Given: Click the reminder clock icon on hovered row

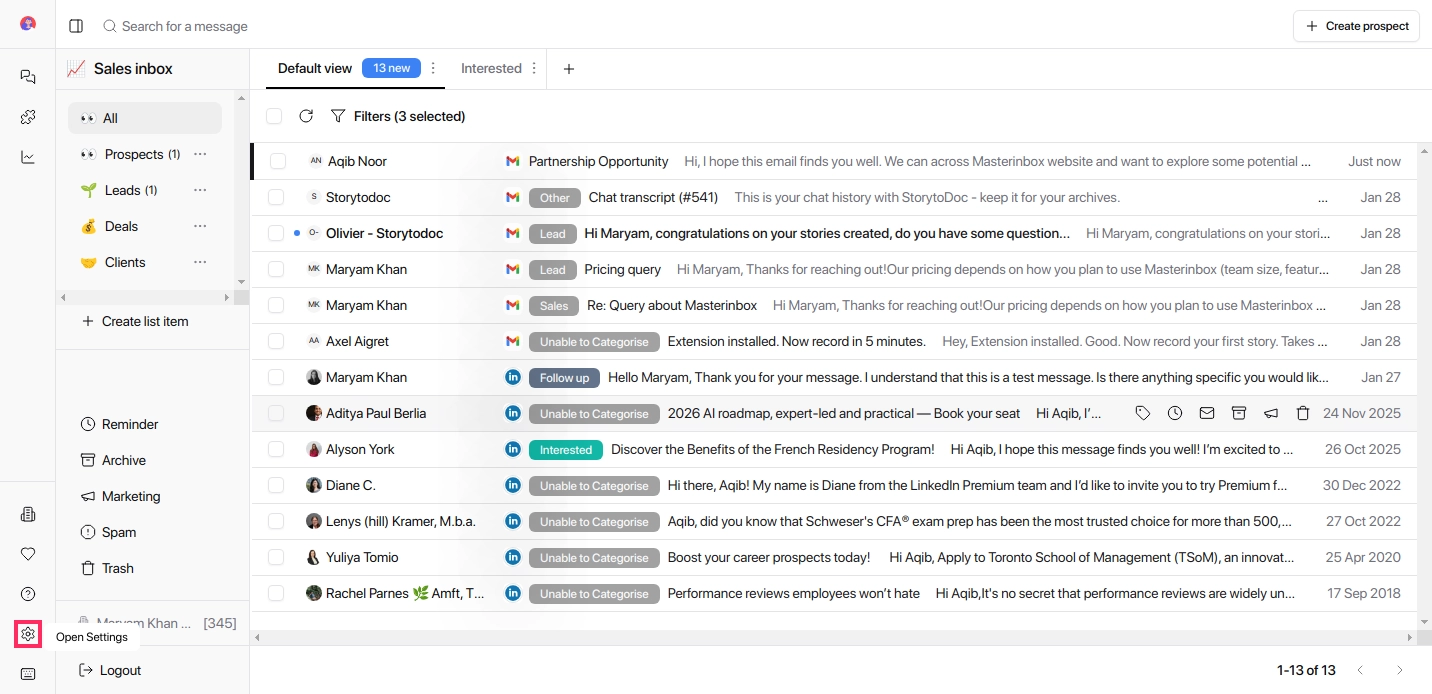Looking at the screenshot, I should click(1175, 413).
